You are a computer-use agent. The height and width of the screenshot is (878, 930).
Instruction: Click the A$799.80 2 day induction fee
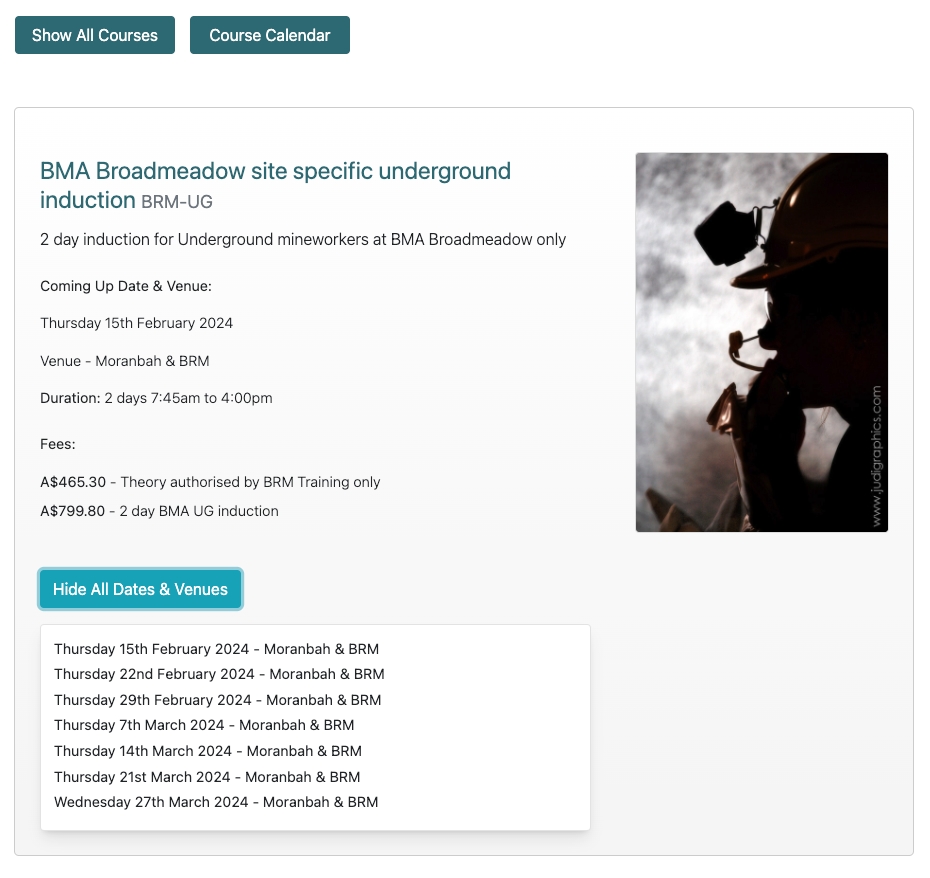159,511
